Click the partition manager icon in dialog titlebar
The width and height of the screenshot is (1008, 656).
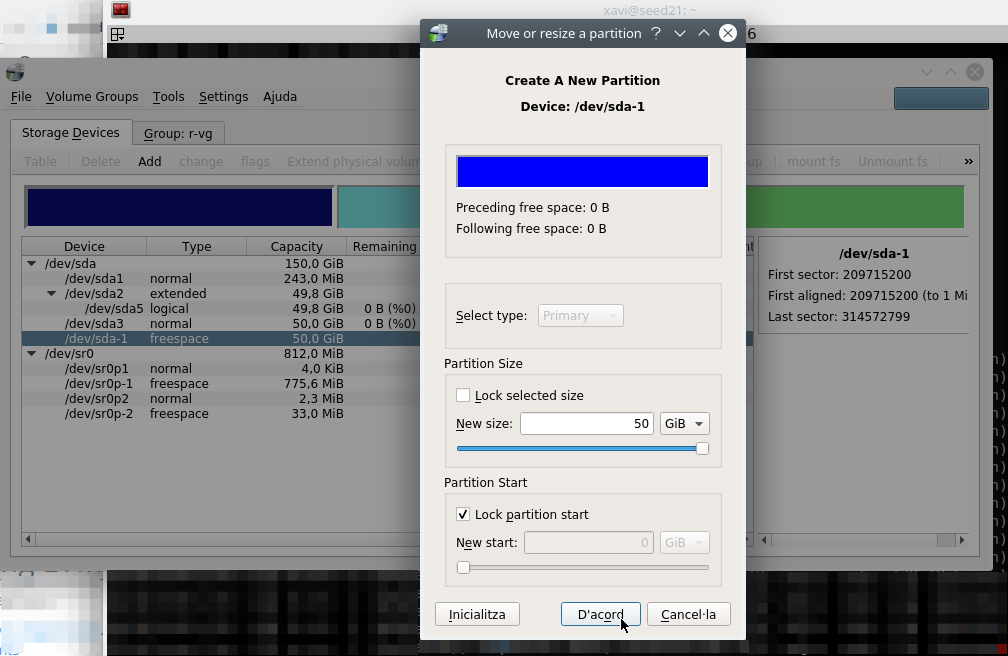tap(438, 33)
